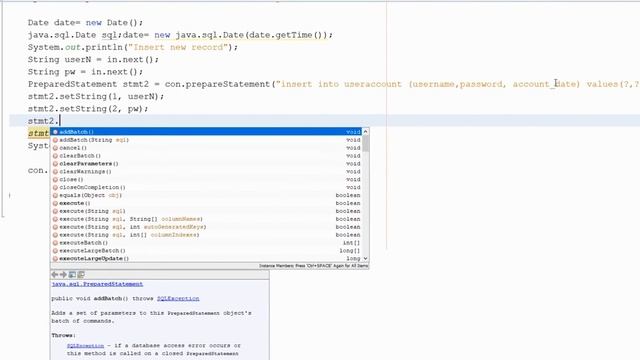640x360 pixels.
Task: Select execute(String sql, String[] columnNames)
Action: click(x=206, y=219)
